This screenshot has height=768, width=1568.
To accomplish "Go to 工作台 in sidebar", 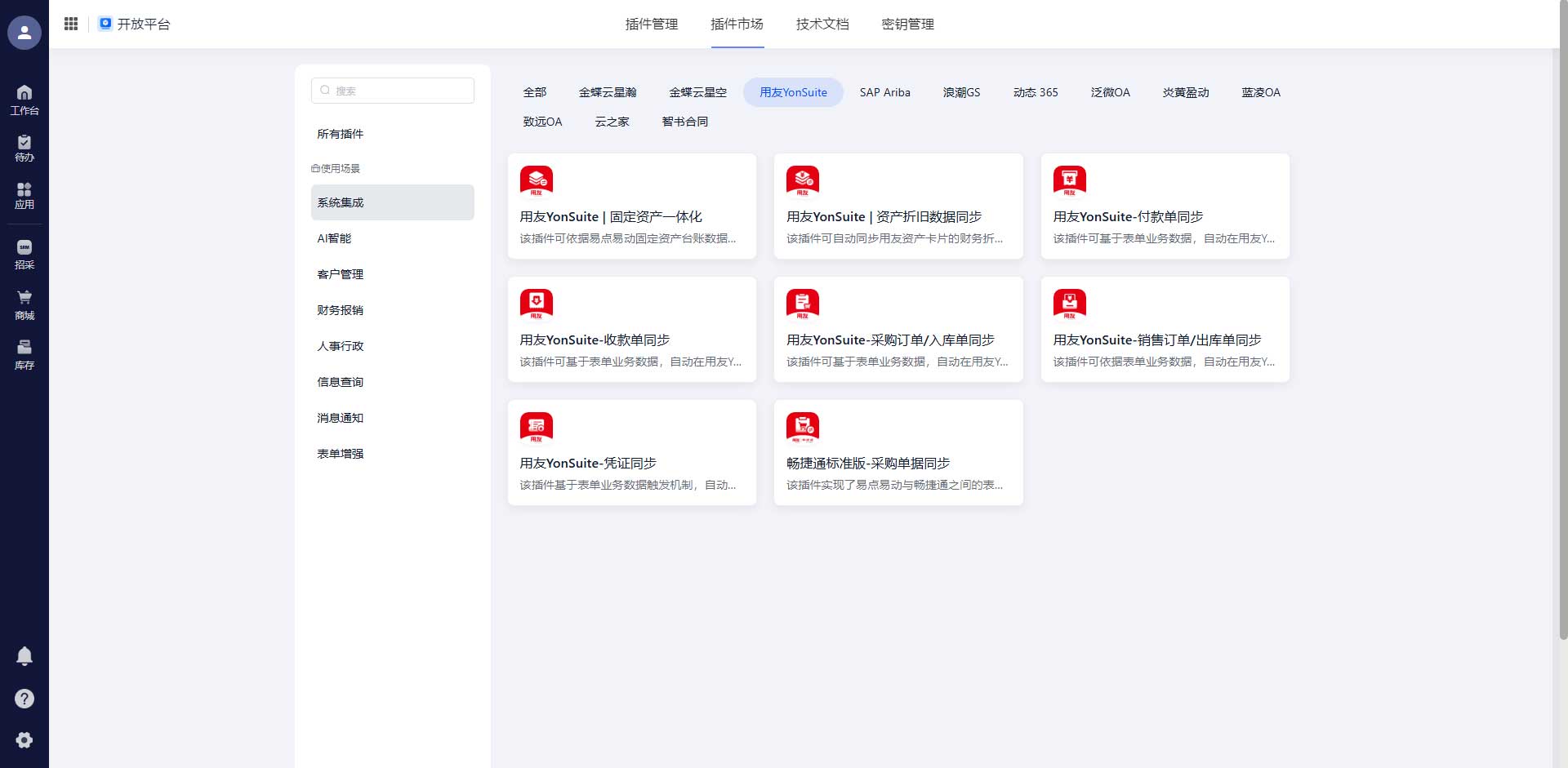I will point(24,100).
